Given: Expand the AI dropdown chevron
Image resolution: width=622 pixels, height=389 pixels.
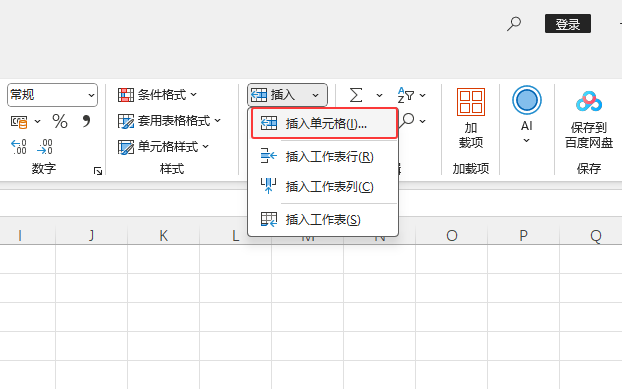Looking at the screenshot, I should click(526, 140).
